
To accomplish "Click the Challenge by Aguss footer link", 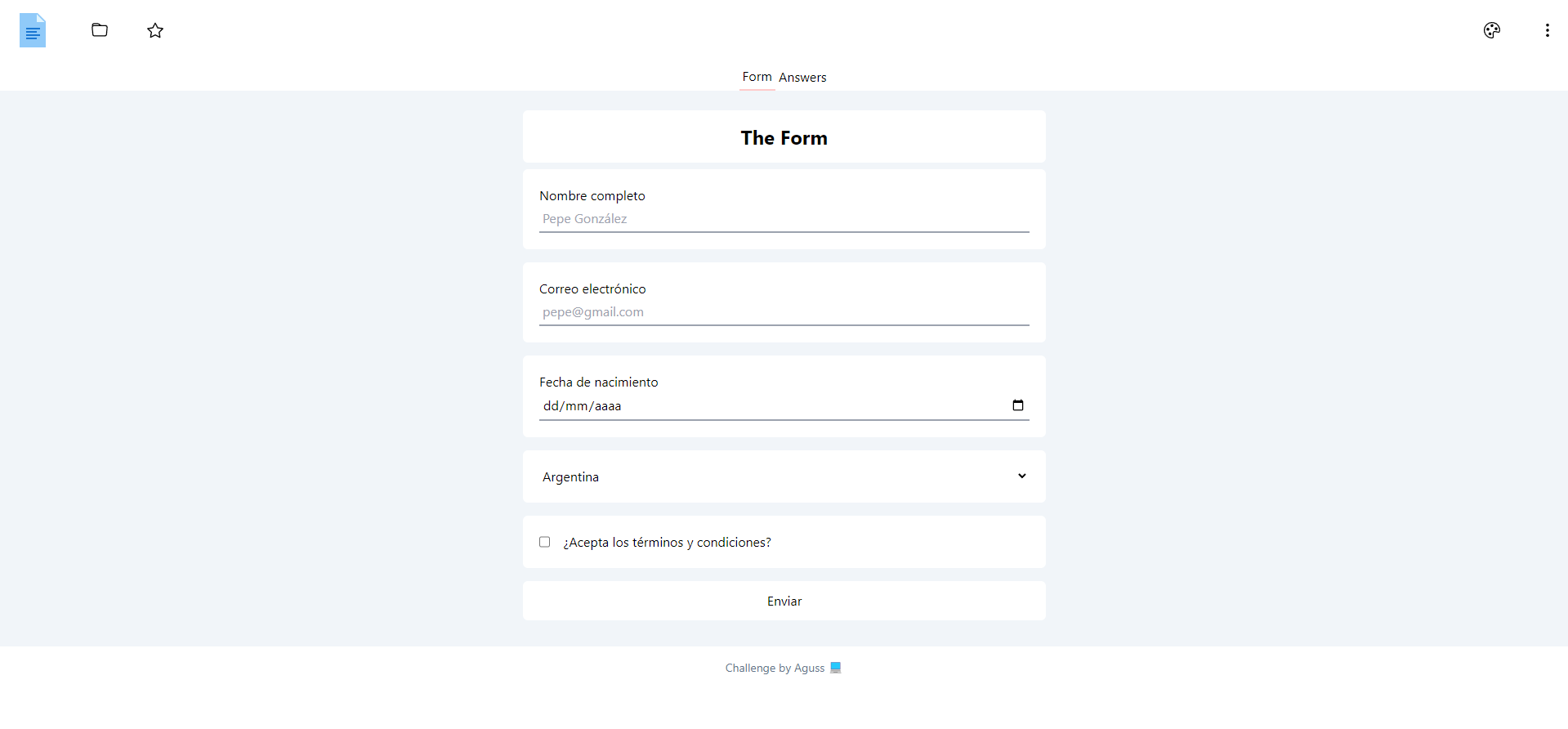I will coord(775,668).
